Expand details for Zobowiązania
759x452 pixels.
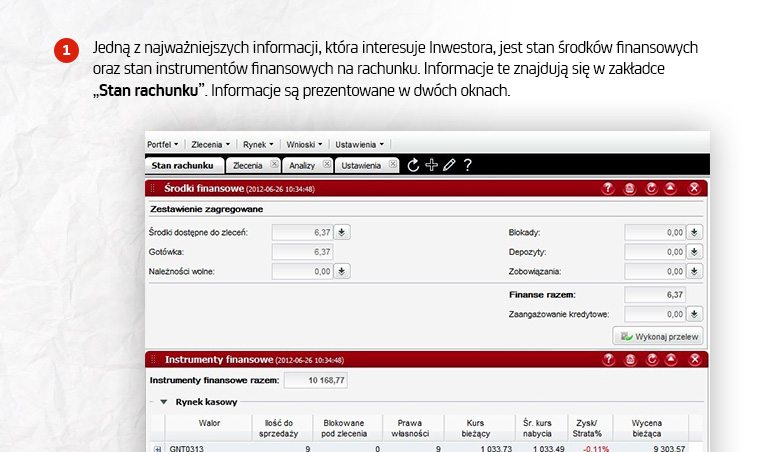694,271
